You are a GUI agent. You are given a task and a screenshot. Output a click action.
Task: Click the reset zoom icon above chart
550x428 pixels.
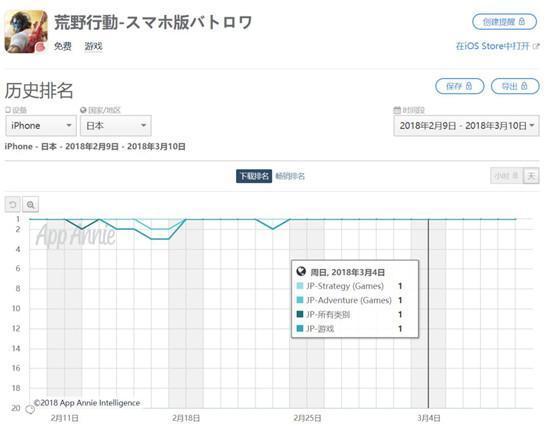click(13, 205)
